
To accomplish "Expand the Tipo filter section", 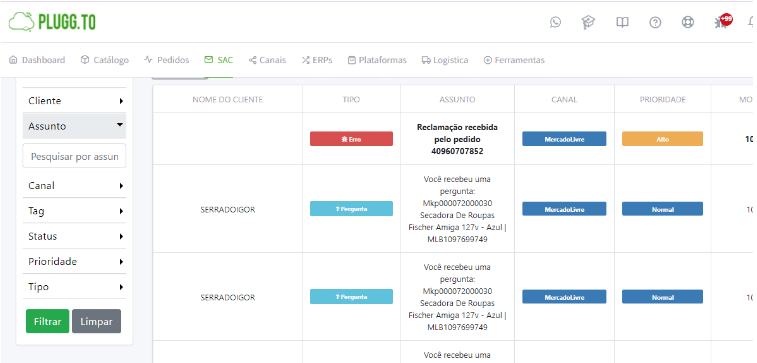I will pyautogui.click(x=74, y=287).
